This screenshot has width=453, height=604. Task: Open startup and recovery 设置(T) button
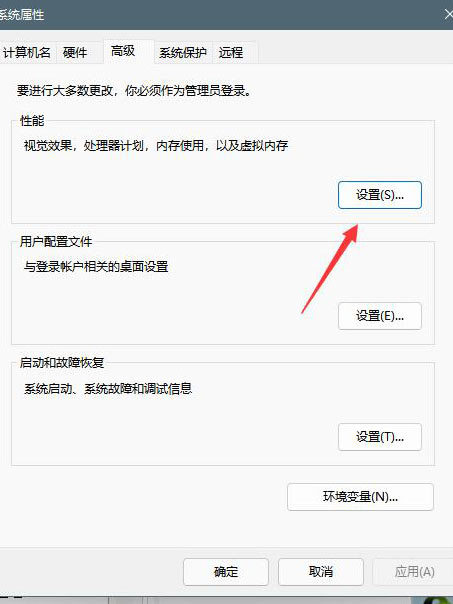(x=380, y=437)
